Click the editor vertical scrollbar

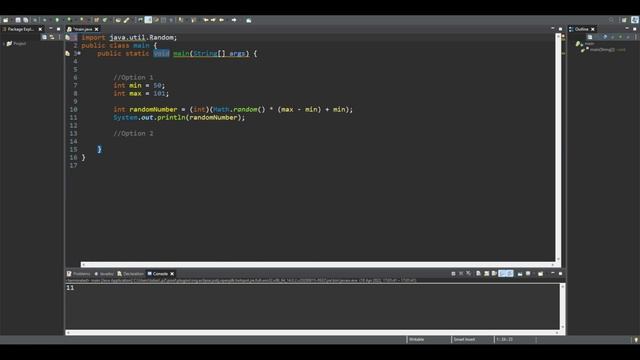pyautogui.click(x=558, y=147)
